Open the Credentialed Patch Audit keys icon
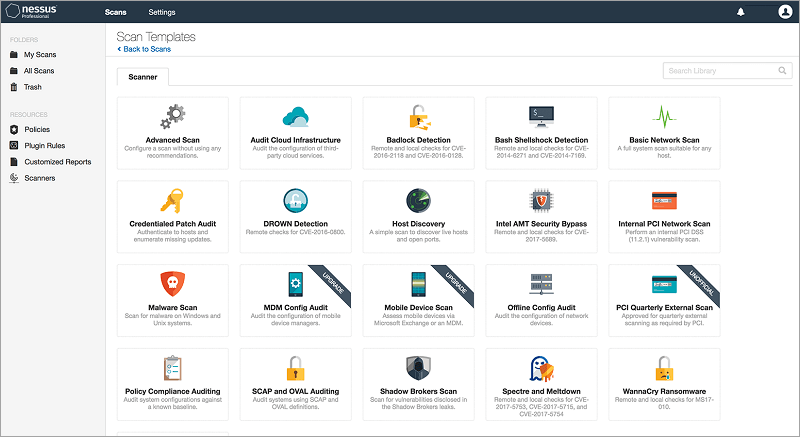The image size is (800, 437). pyautogui.click(x=172, y=200)
